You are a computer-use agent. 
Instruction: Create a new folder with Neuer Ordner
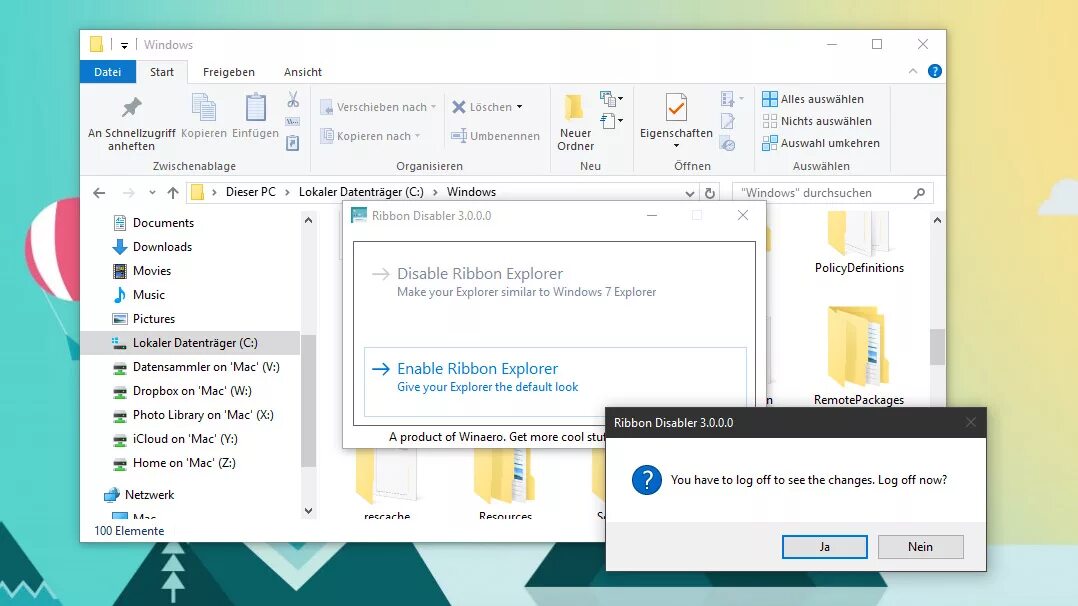[575, 122]
